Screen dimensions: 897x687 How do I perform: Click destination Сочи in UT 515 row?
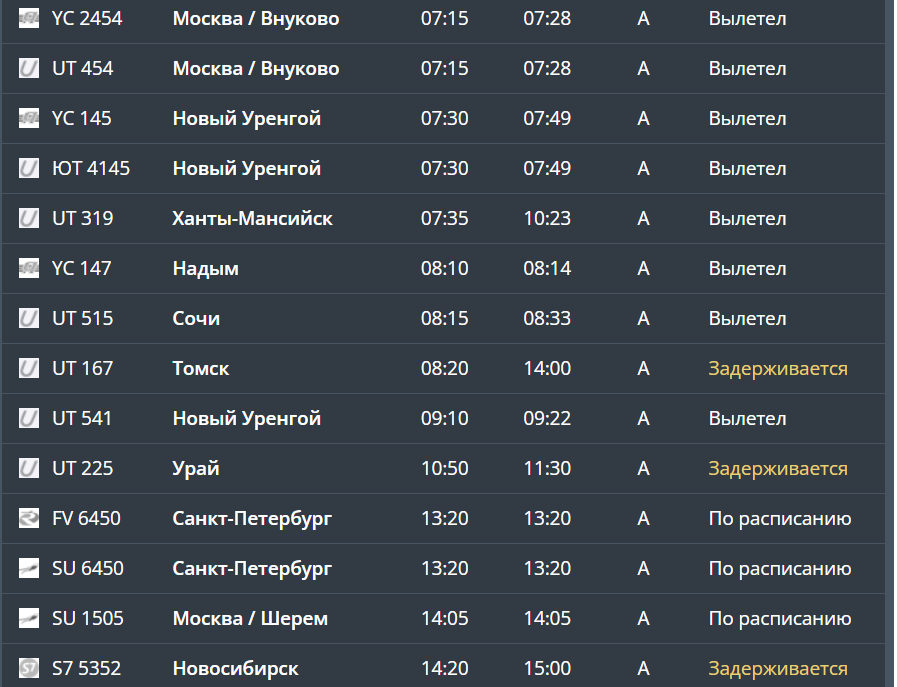tap(196, 319)
